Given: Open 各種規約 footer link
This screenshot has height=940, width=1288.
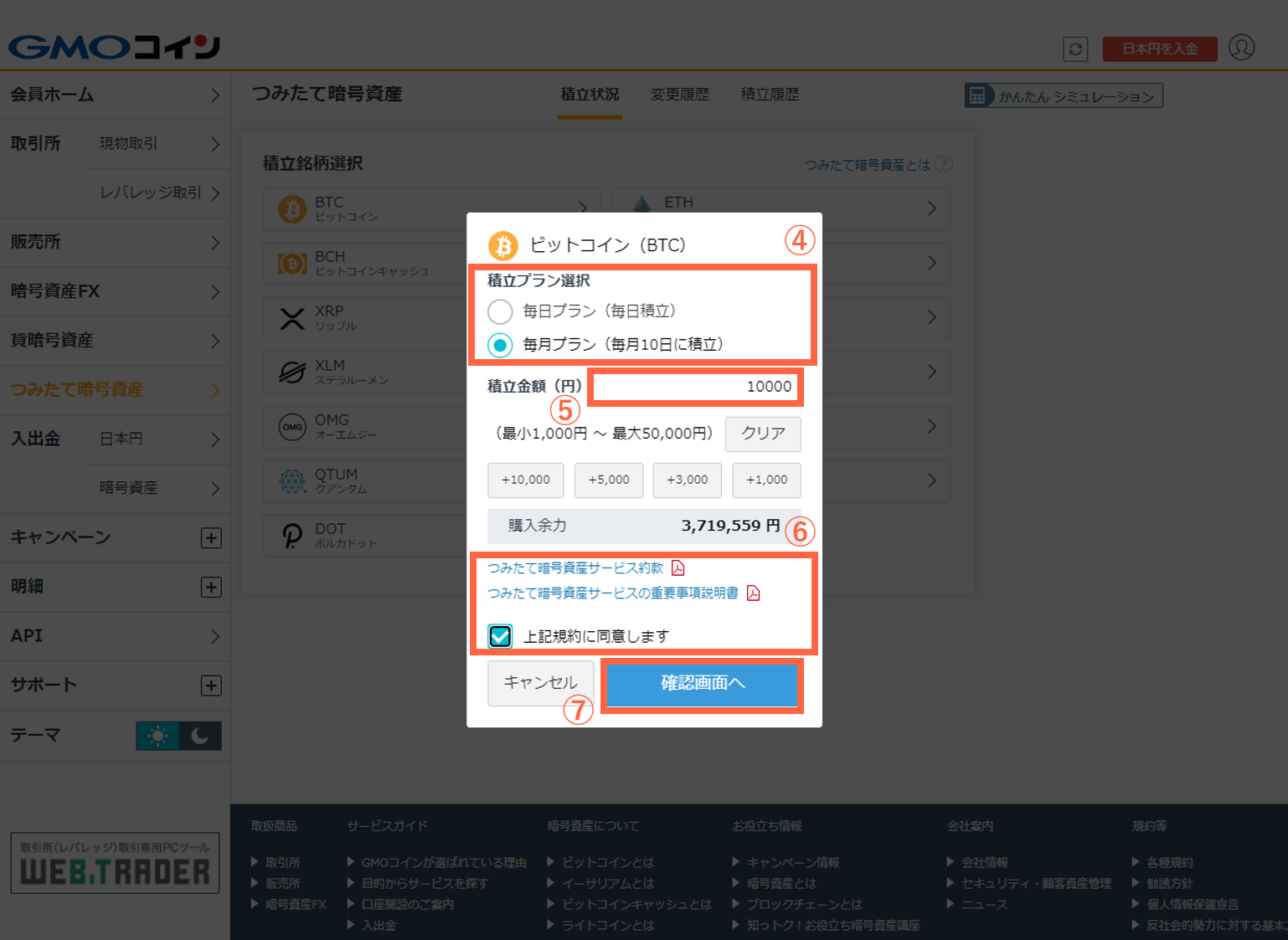Looking at the screenshot, I should [x=1170, y=863].
